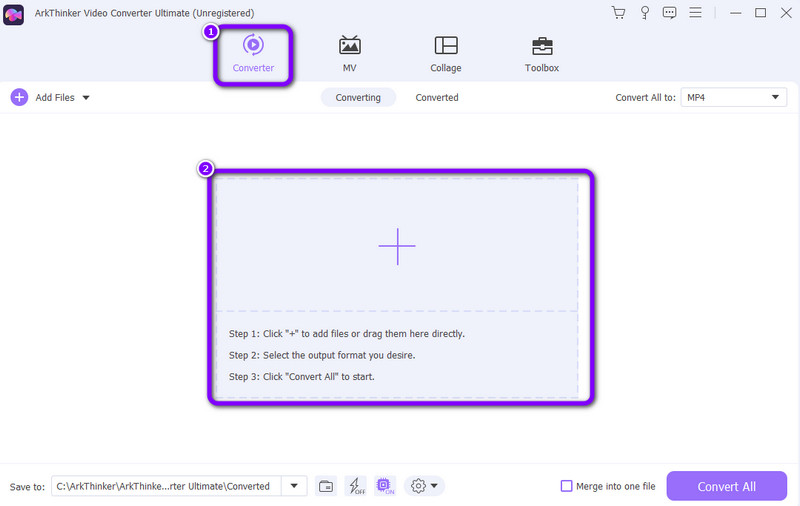Click the shopping cart purchase icon
Image resolution: width=800 pixels, height=506 pixels.
coord(618,13)
